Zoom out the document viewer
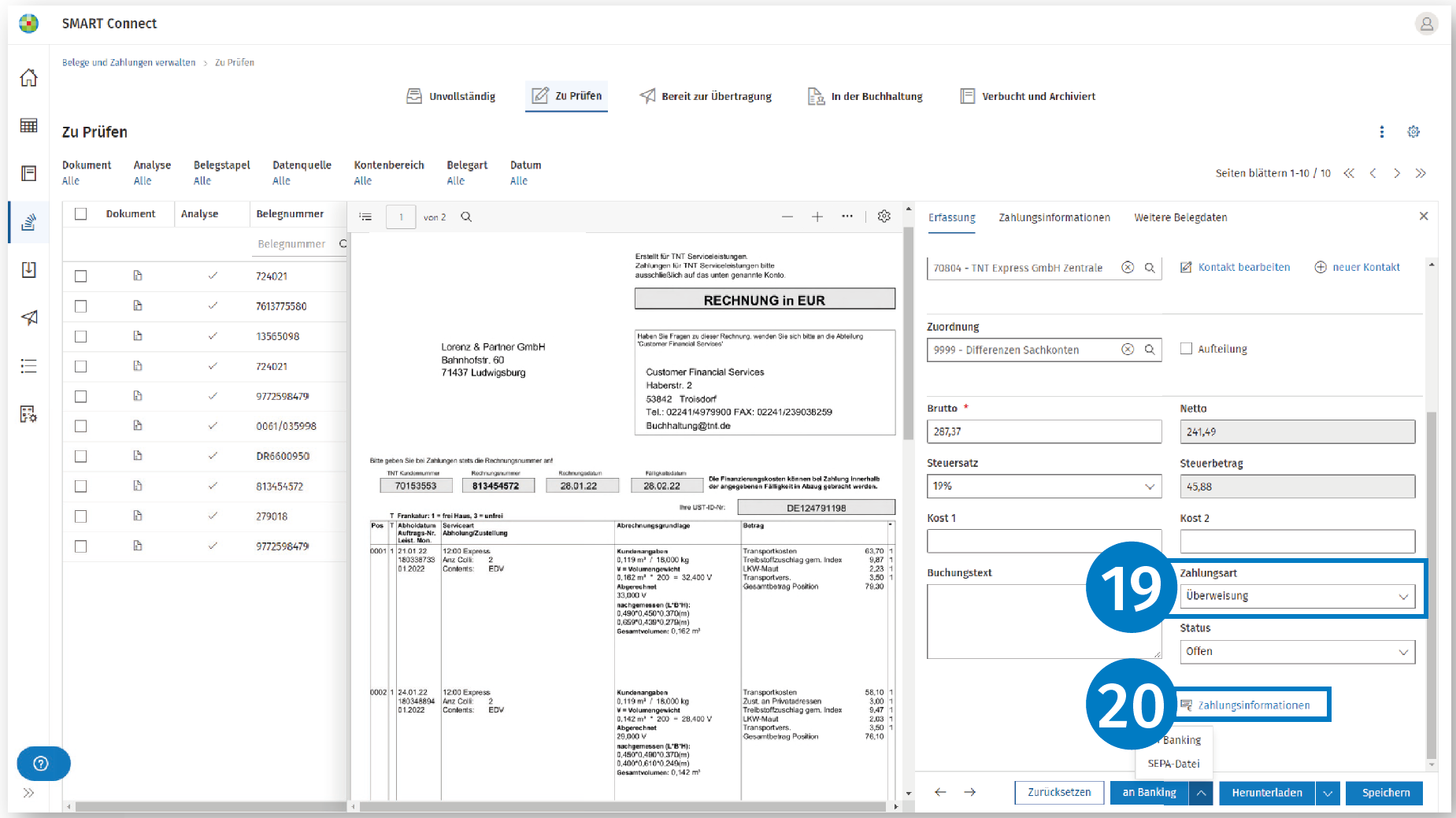The image size is (1456, 818). click(787, 217)
